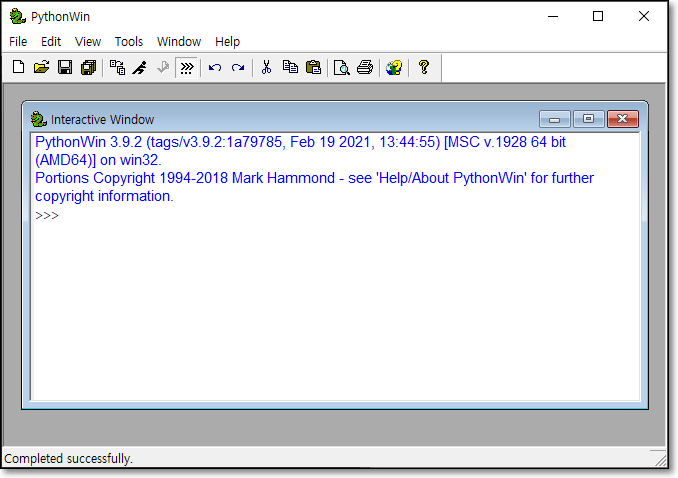Screen dimensions: 678x478
Task: Paste clipboard using the Paste icon
Action: click(313, 67)
